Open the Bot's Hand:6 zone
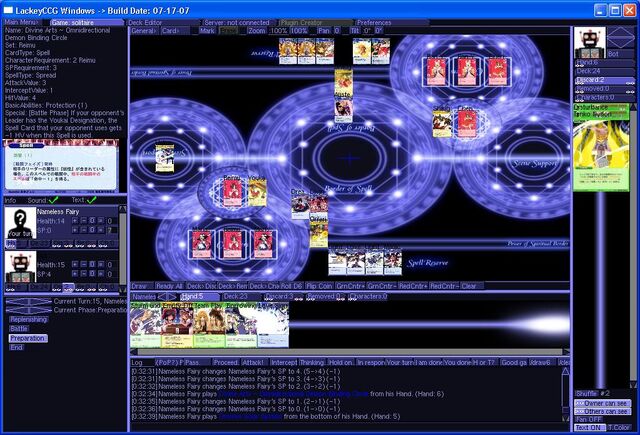The width and height of the screenshot is (640, 435). (x=604, y=62)
